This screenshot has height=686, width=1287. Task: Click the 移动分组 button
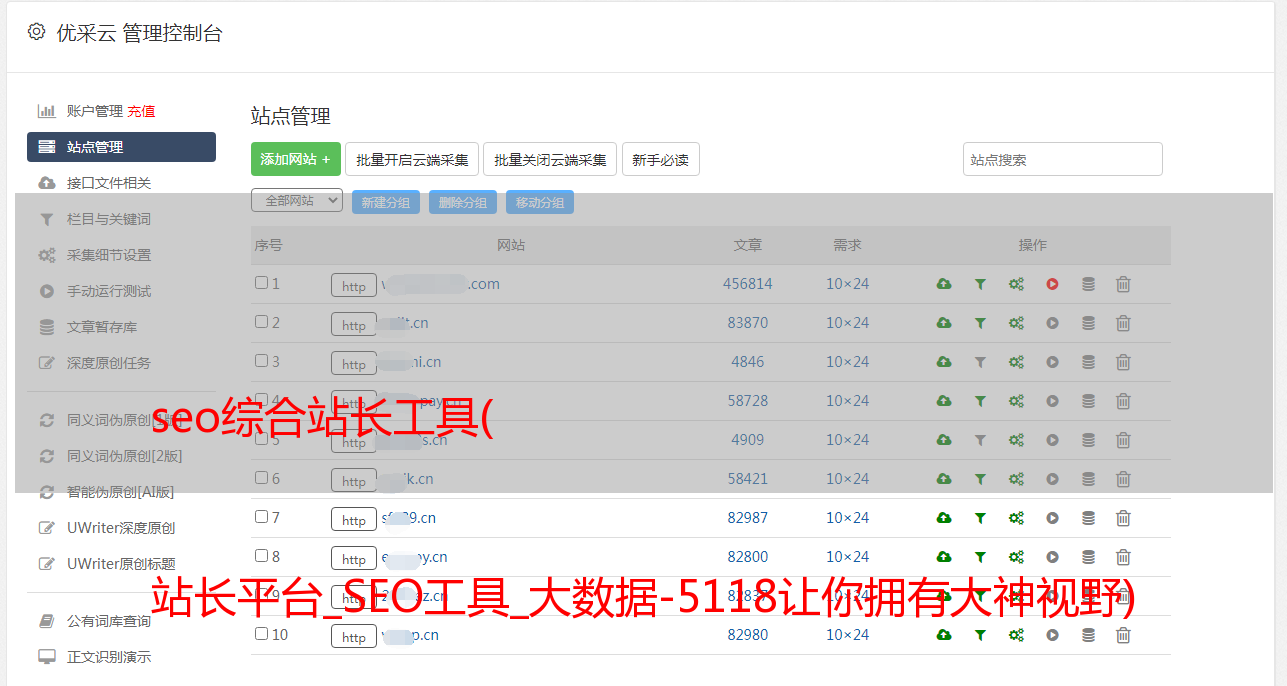(540, 202)
